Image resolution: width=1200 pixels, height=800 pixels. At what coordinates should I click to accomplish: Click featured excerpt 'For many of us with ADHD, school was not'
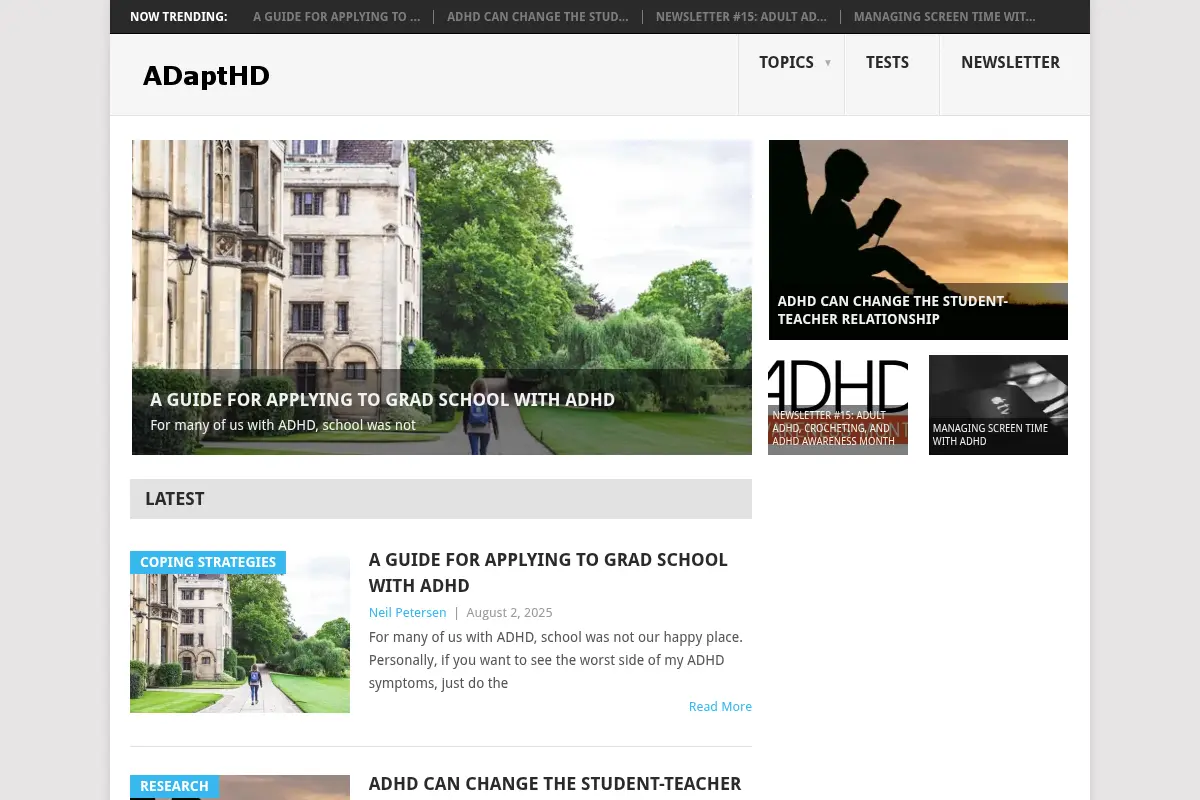(x=283, y=425)
